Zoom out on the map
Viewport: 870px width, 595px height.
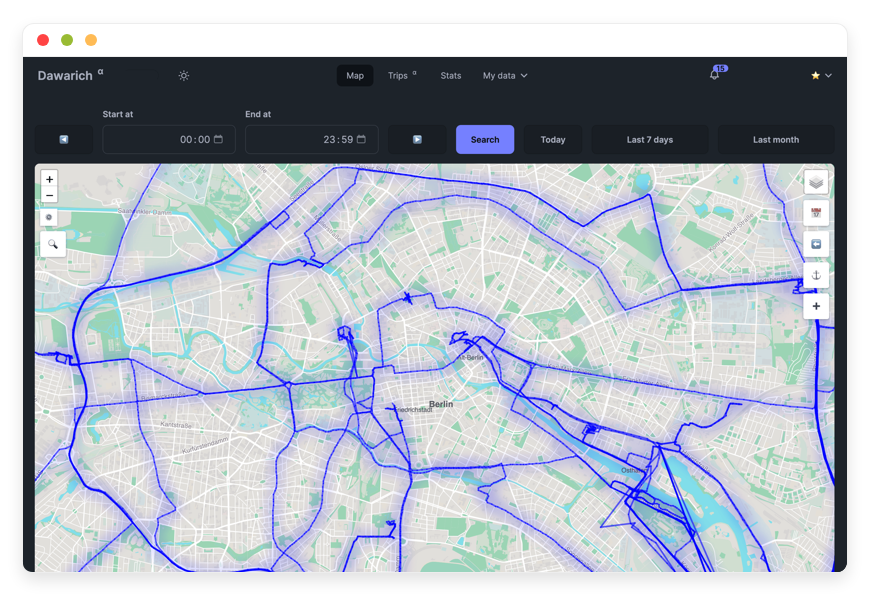pyautogui.click(x=49, y=195)
